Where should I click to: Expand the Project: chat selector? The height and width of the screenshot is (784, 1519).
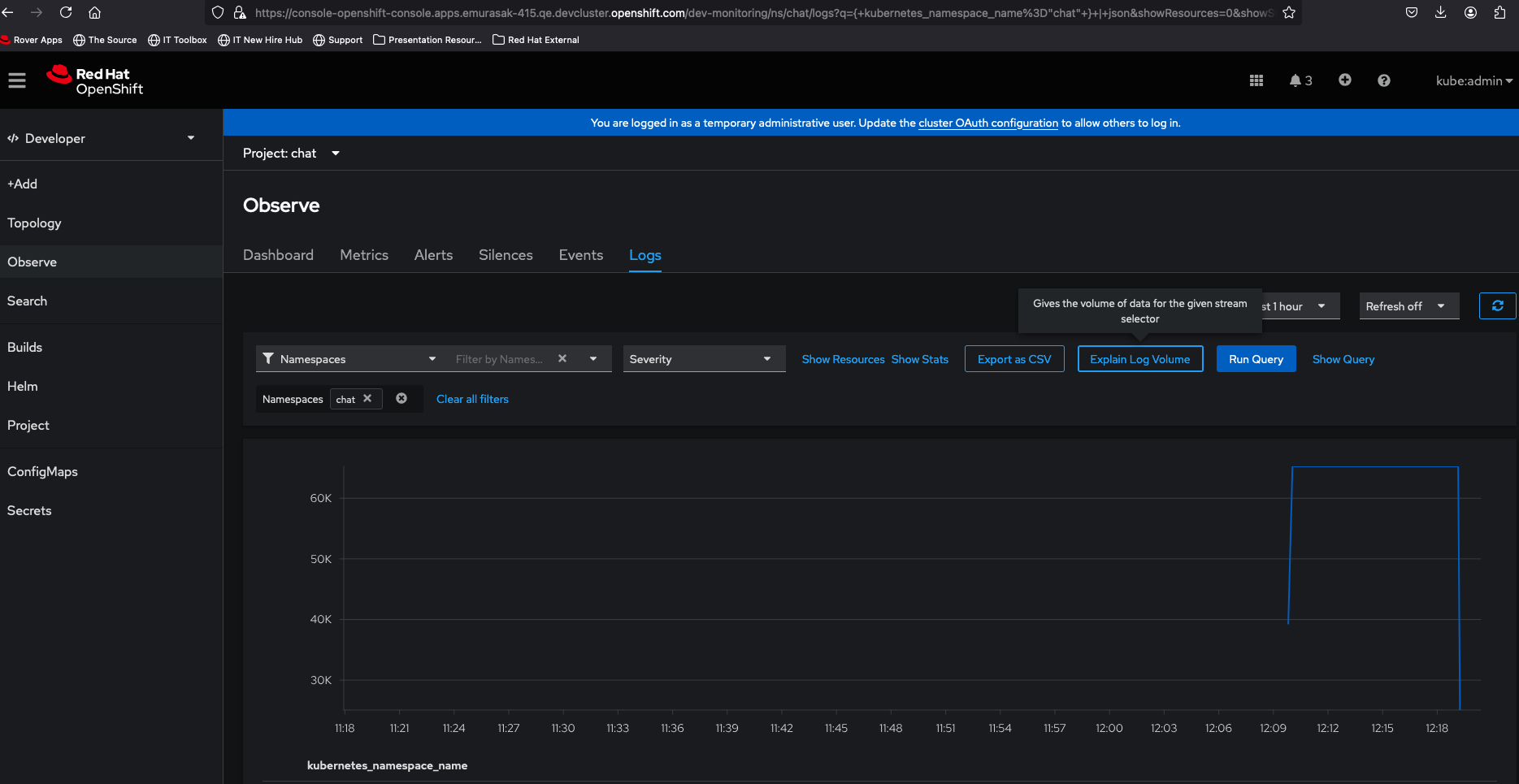coord(291,154)
